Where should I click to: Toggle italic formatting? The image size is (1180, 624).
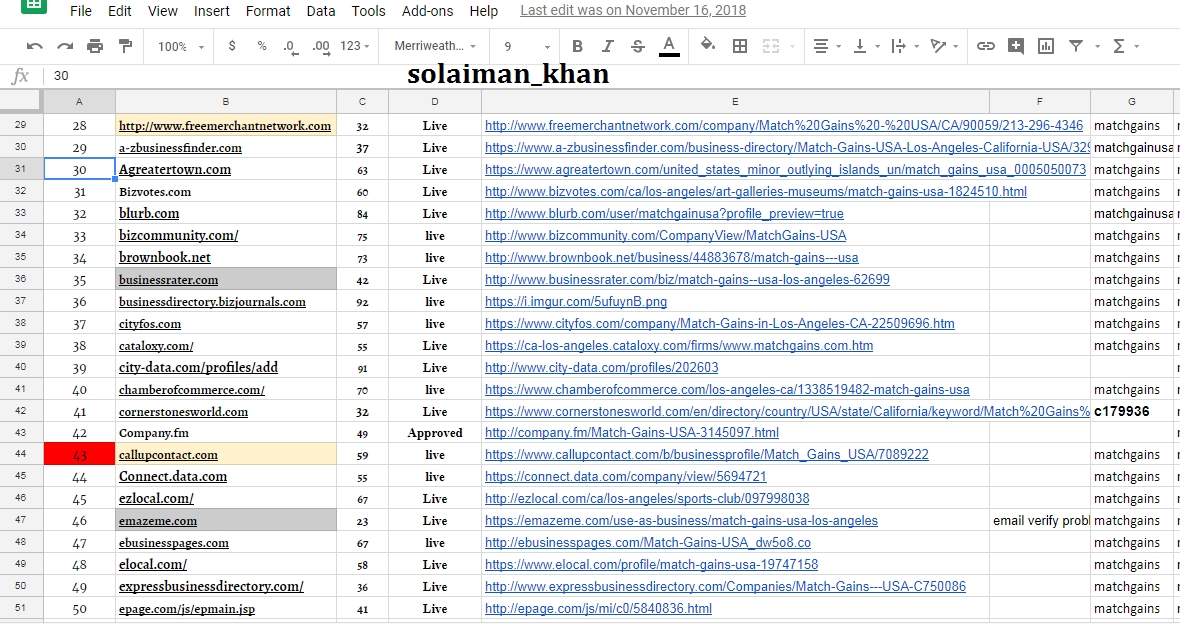point(607,46)
